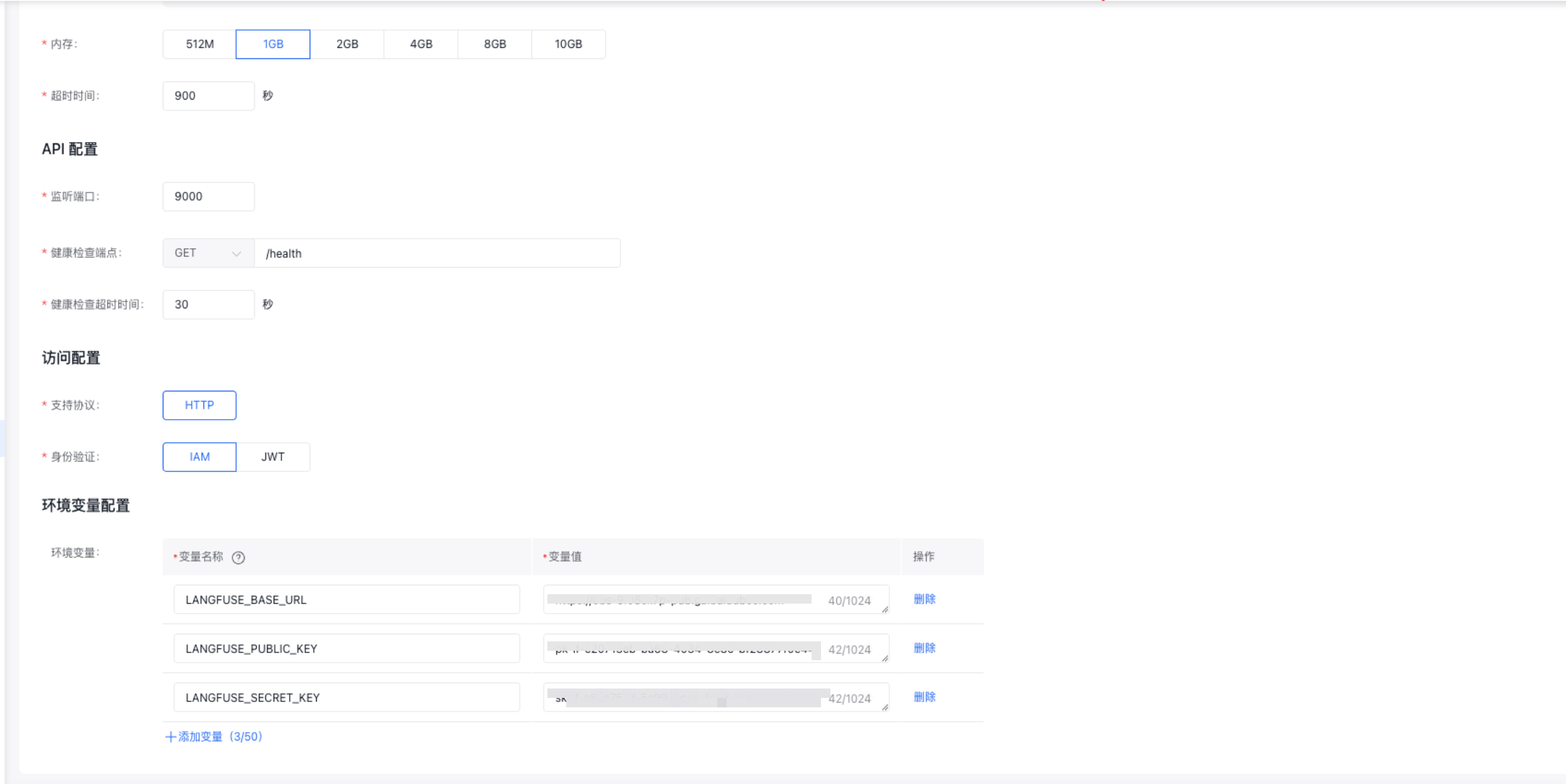The width and height of the screenshot is (1566, 784).
Task: Click the health check timeout field 30
Action: (x=208, y=305)
